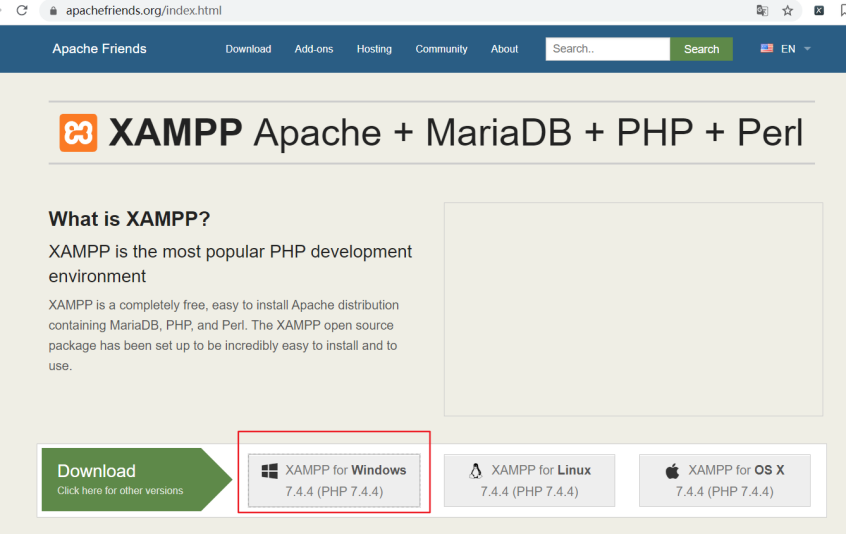
Task: Open the Community menu item
Action: [441, 49]
